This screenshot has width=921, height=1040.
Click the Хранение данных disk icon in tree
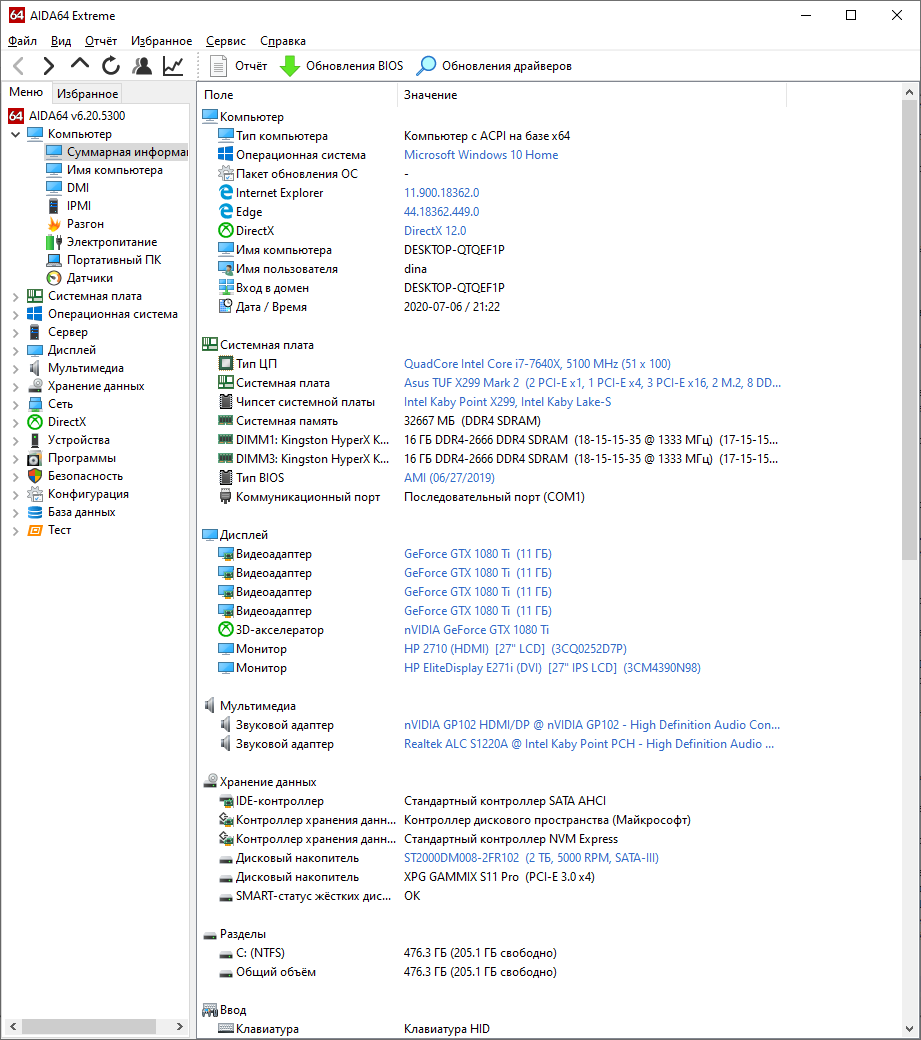(x=35, y=386)
